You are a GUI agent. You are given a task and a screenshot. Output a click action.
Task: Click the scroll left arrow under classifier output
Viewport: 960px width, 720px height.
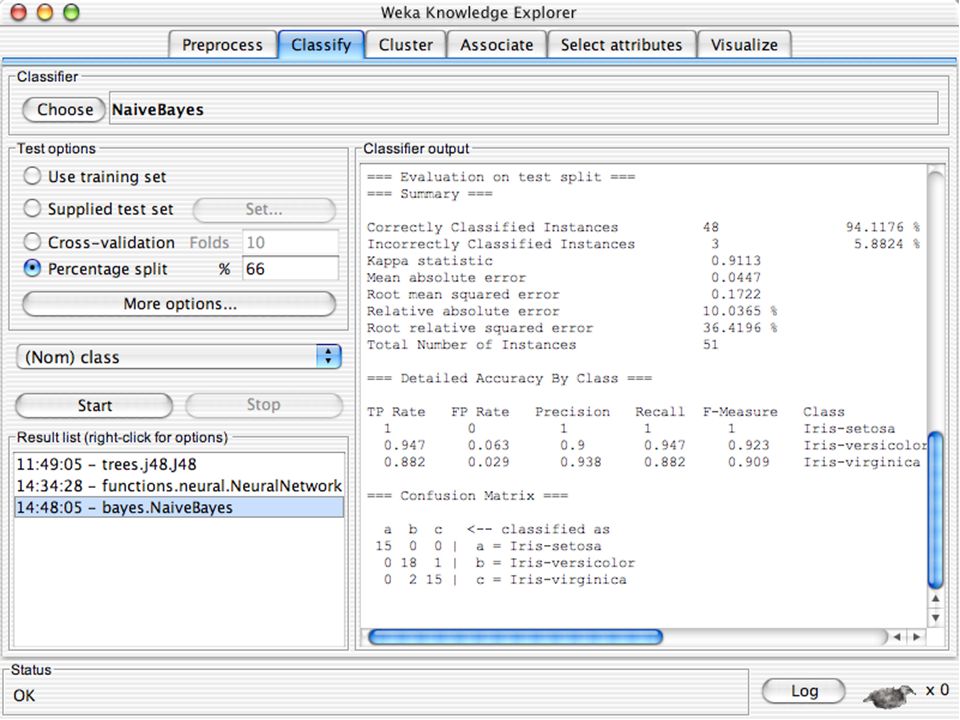tap(898, 637)
